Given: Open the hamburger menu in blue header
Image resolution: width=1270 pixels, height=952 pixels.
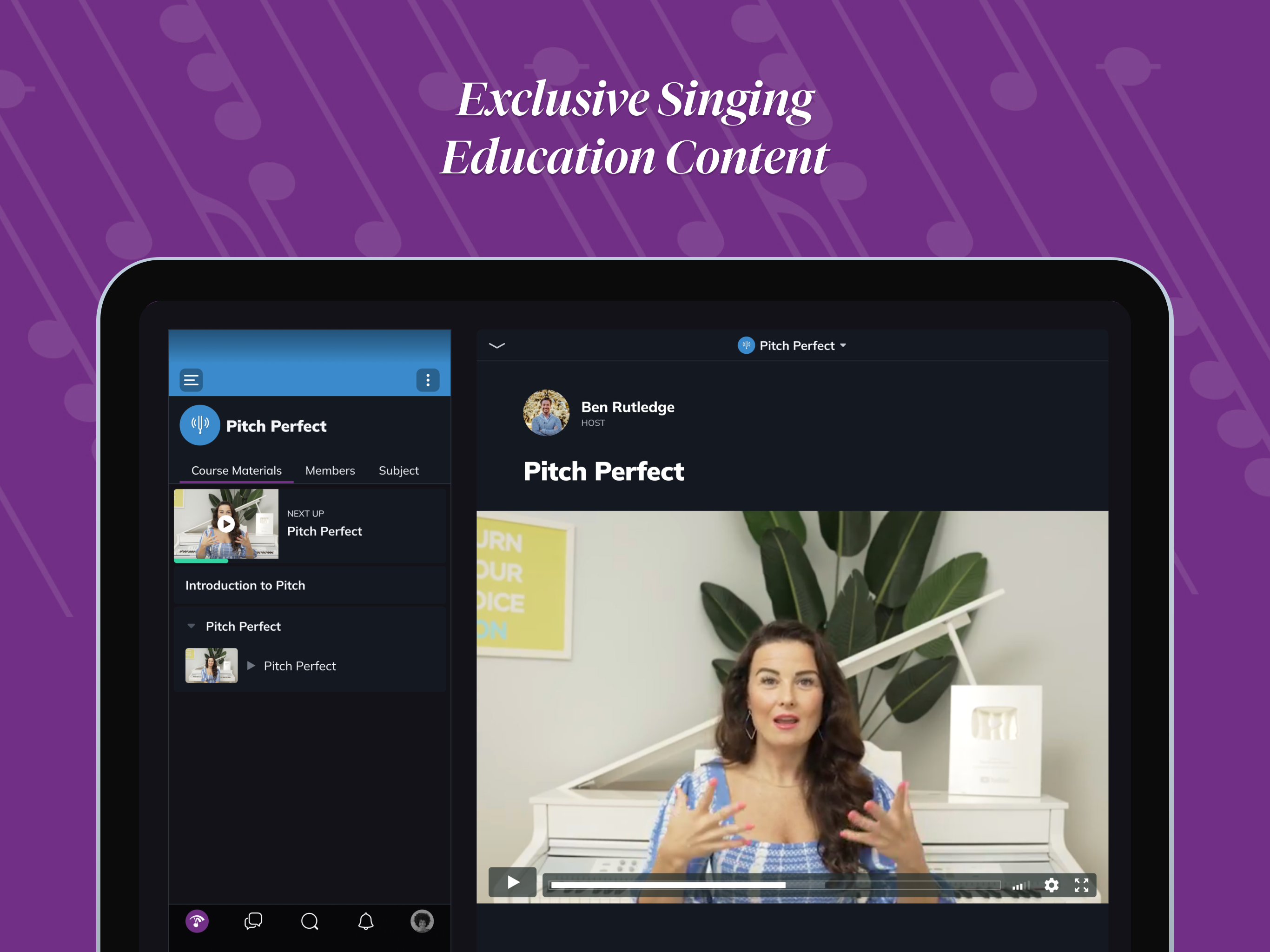Looking at the screenshot, I should (191, 379).
